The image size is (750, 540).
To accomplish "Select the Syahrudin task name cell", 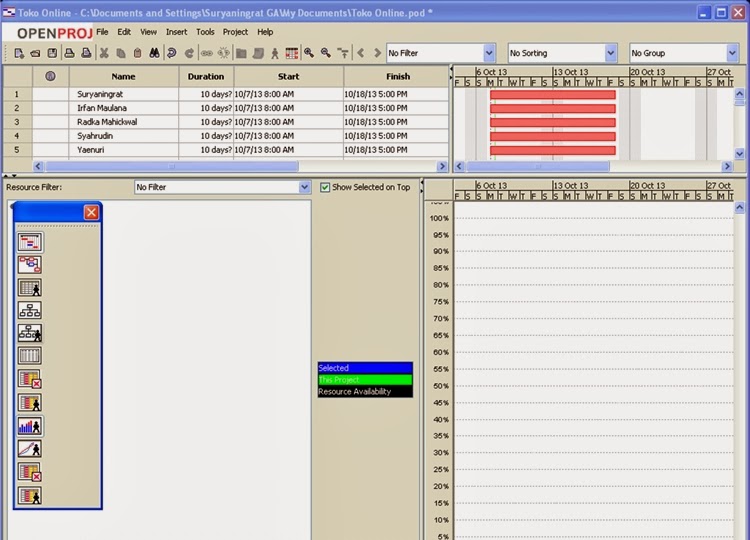I will [124, 136].
